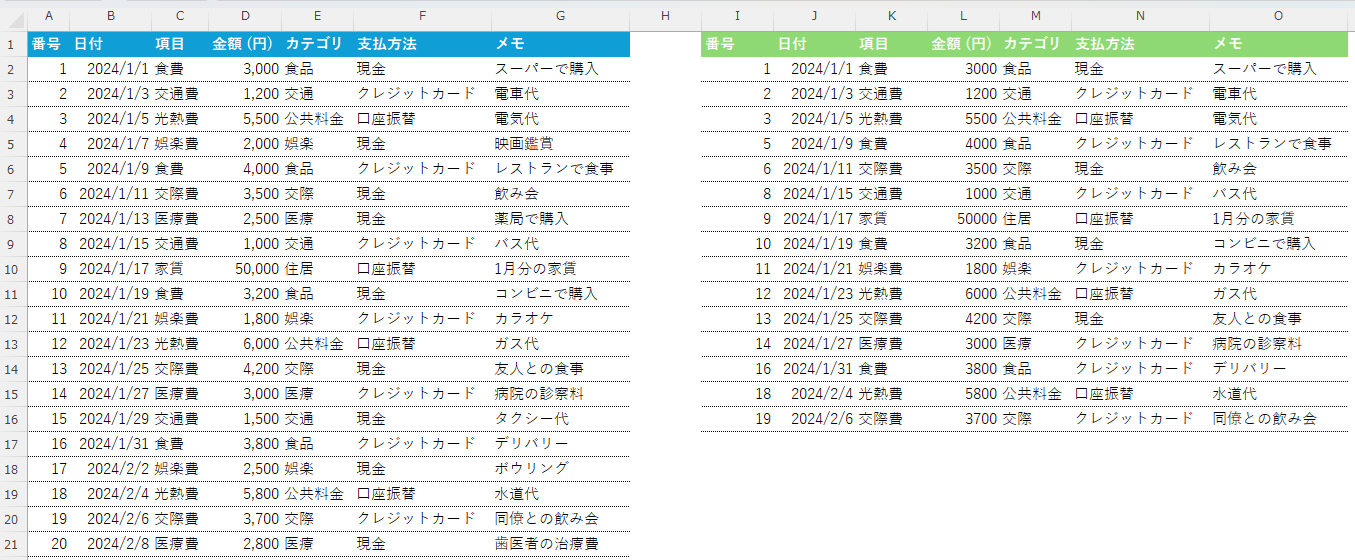Click the memo cell 薬局で購入
The image size is (1355, 560).
(531, 219)
